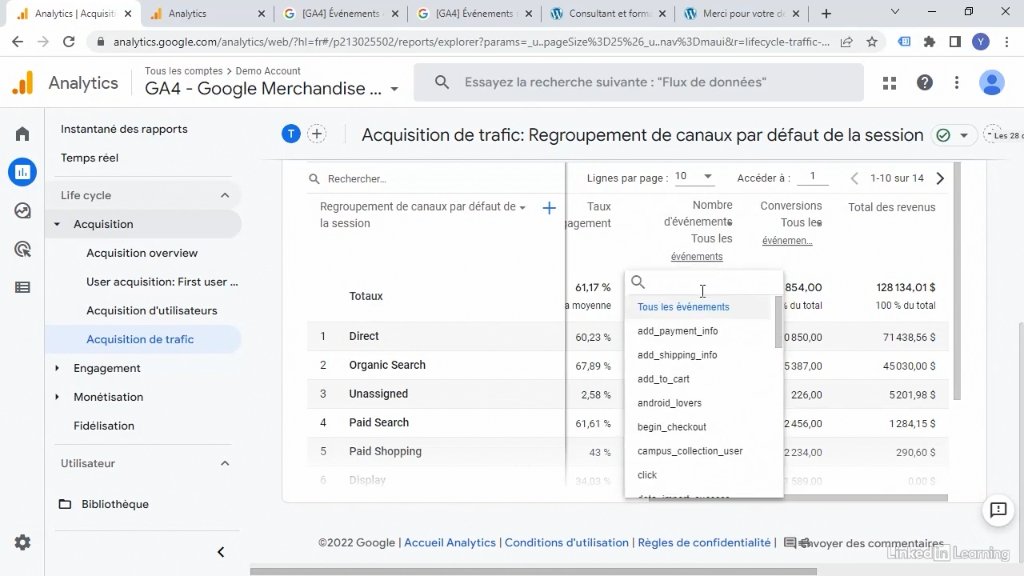Viewport: 1024px width, 576px height.
Task: Switch to Merci pour votre tab
Action: (x=742, y=14)
